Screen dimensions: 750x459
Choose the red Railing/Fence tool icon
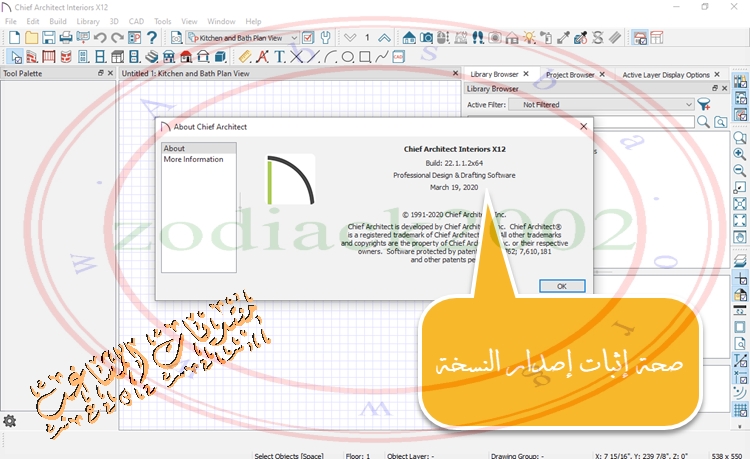[x=49, y=57]
